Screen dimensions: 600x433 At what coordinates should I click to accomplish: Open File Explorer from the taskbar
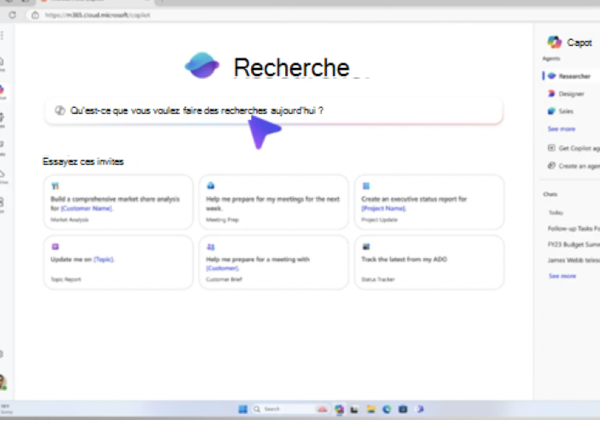click(x=371, y=409)
